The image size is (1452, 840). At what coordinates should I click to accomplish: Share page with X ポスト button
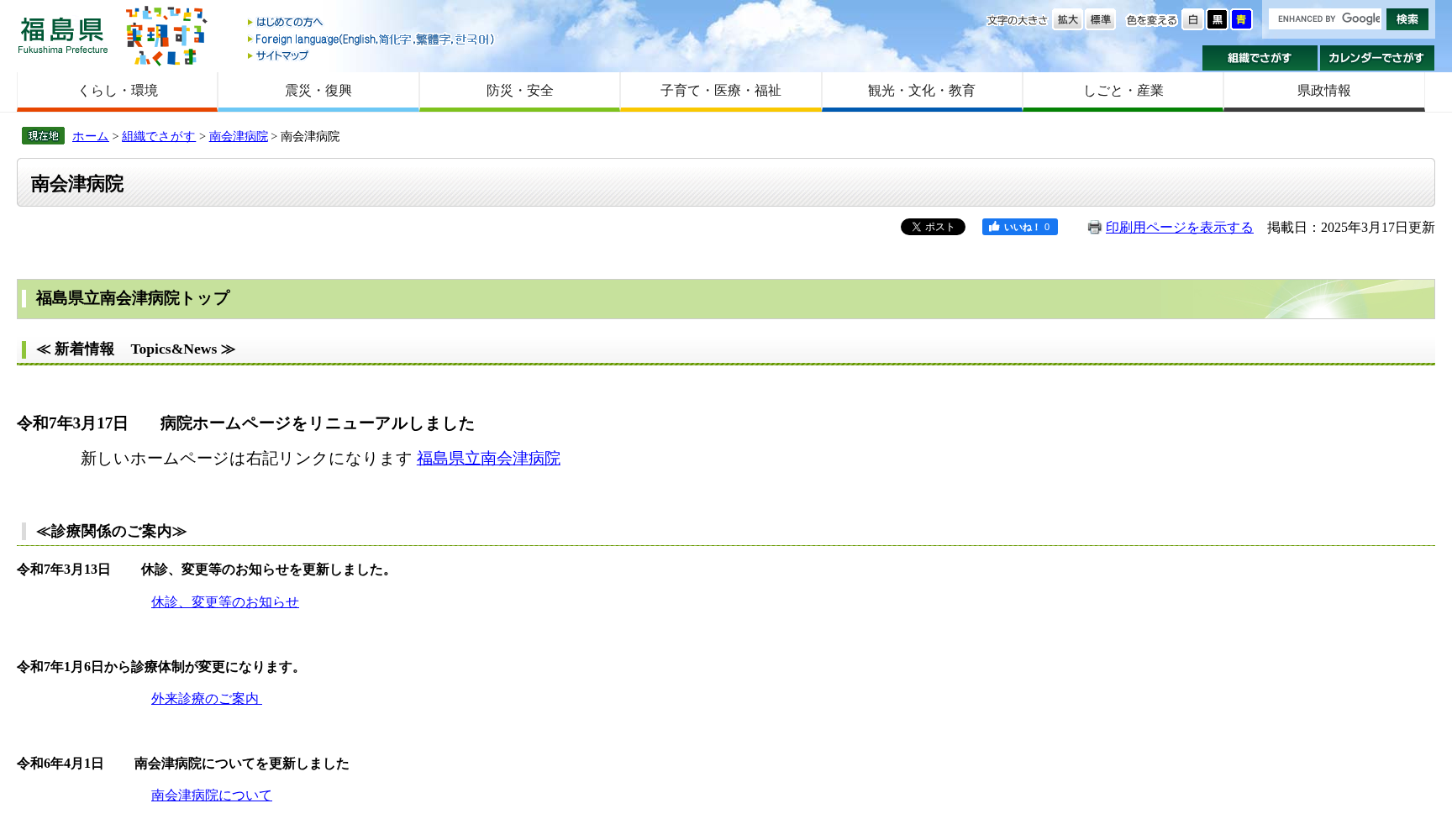point(933,227)
